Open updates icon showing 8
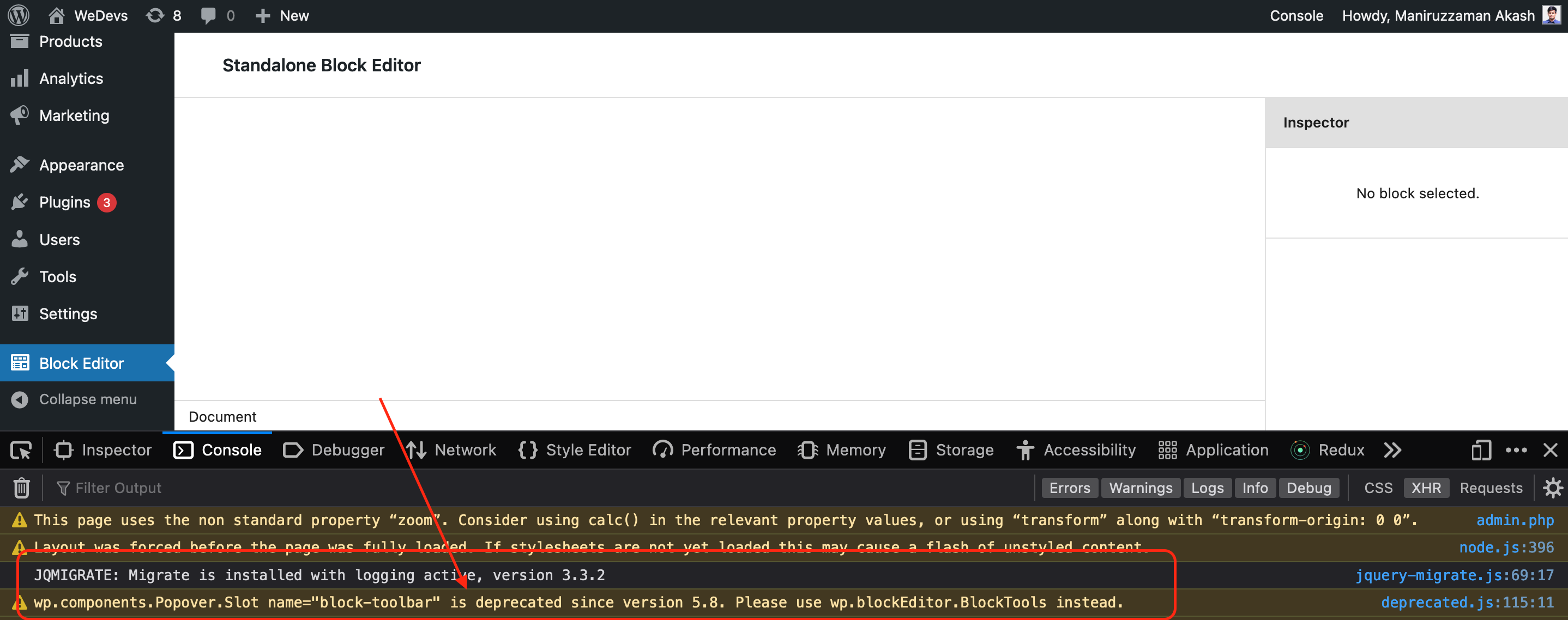Viewport: 1568px width, 620px height. point(162,15)
